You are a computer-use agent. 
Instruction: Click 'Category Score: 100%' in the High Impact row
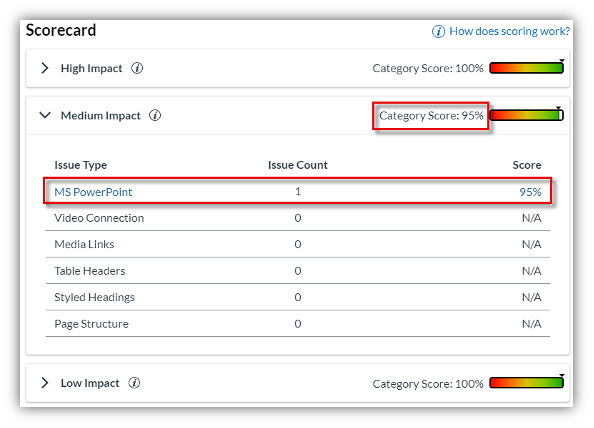coord(428,68)
